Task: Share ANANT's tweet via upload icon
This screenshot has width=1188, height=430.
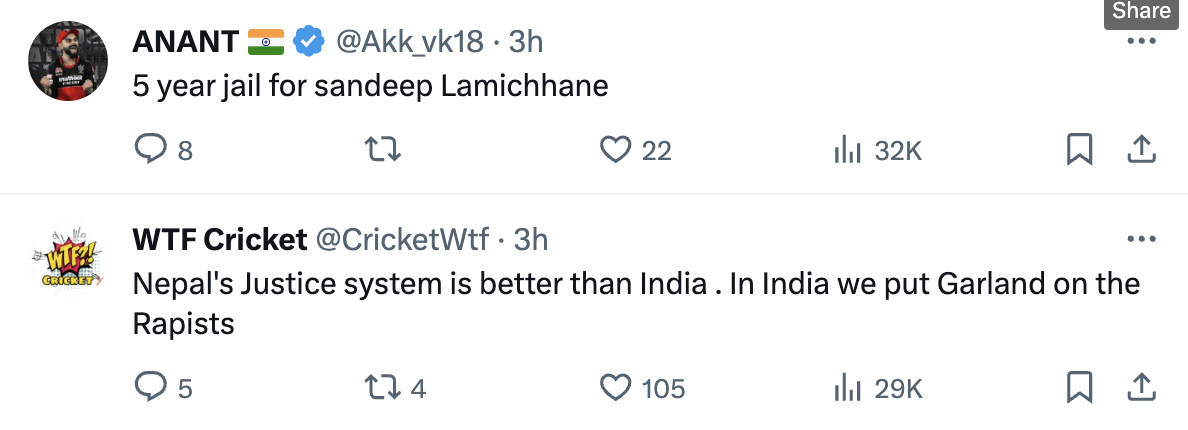Action: click(x=1141, y=150)
